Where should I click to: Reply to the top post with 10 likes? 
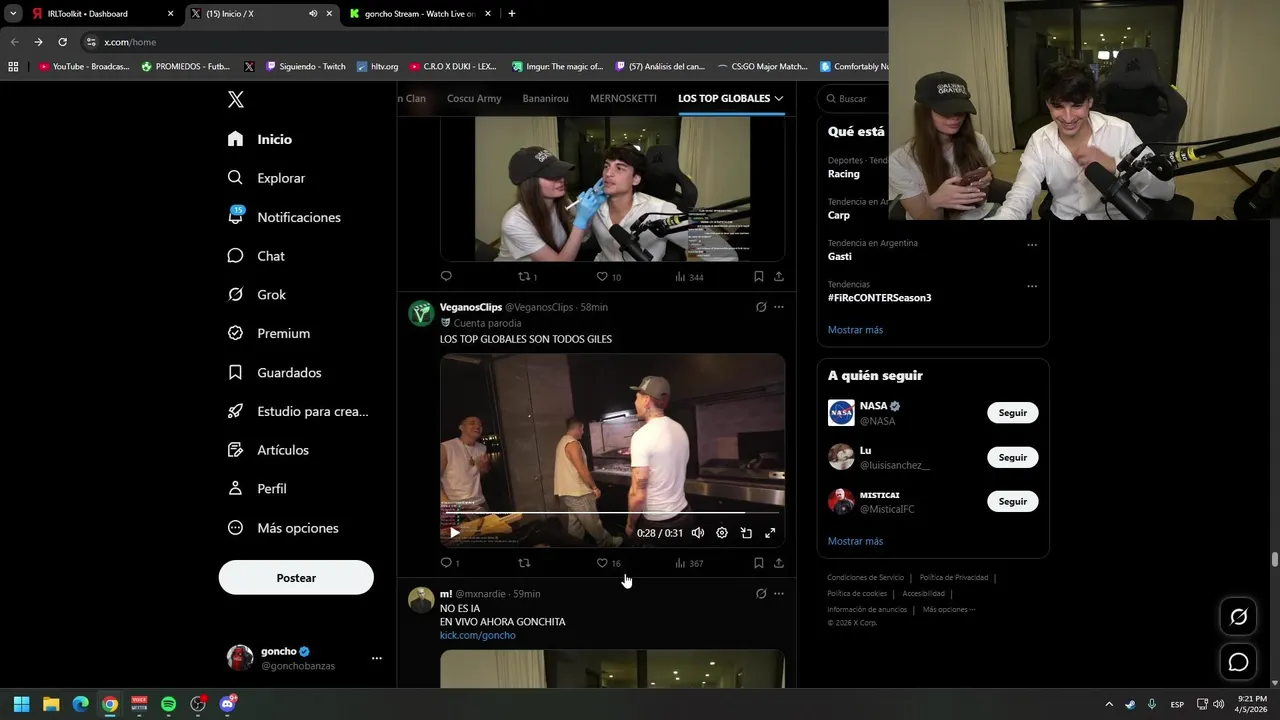446,277
